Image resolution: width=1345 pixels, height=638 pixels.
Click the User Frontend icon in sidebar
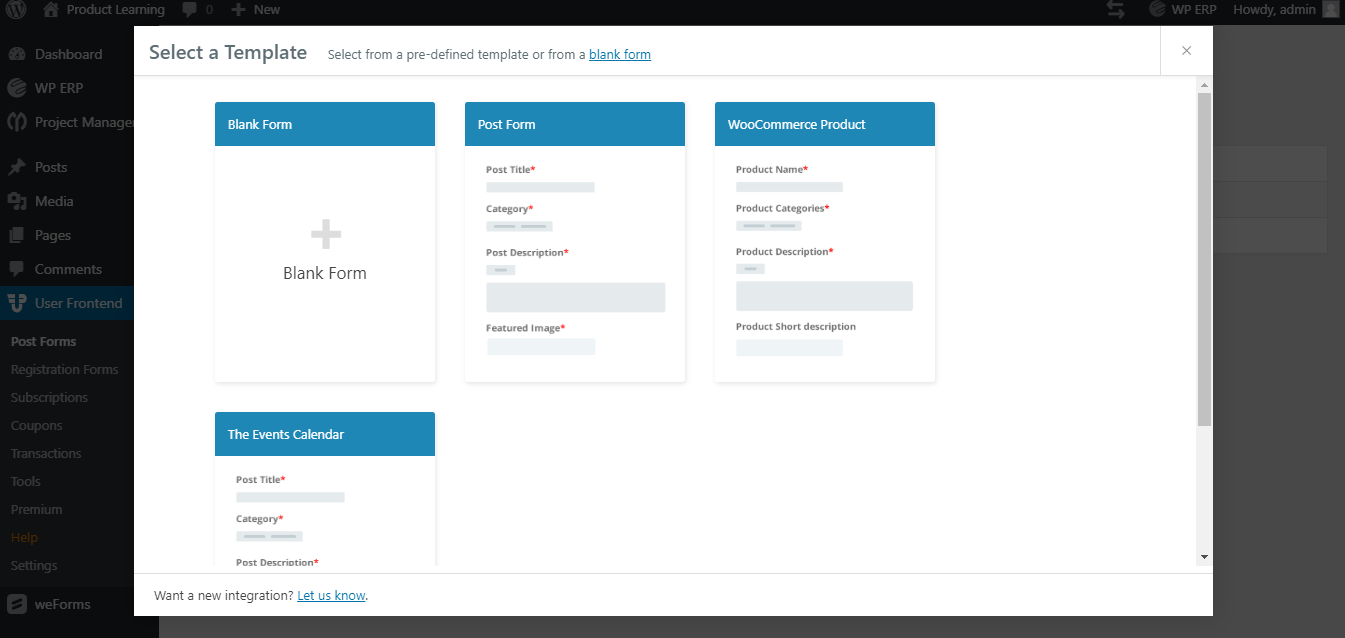pos(17,303)
